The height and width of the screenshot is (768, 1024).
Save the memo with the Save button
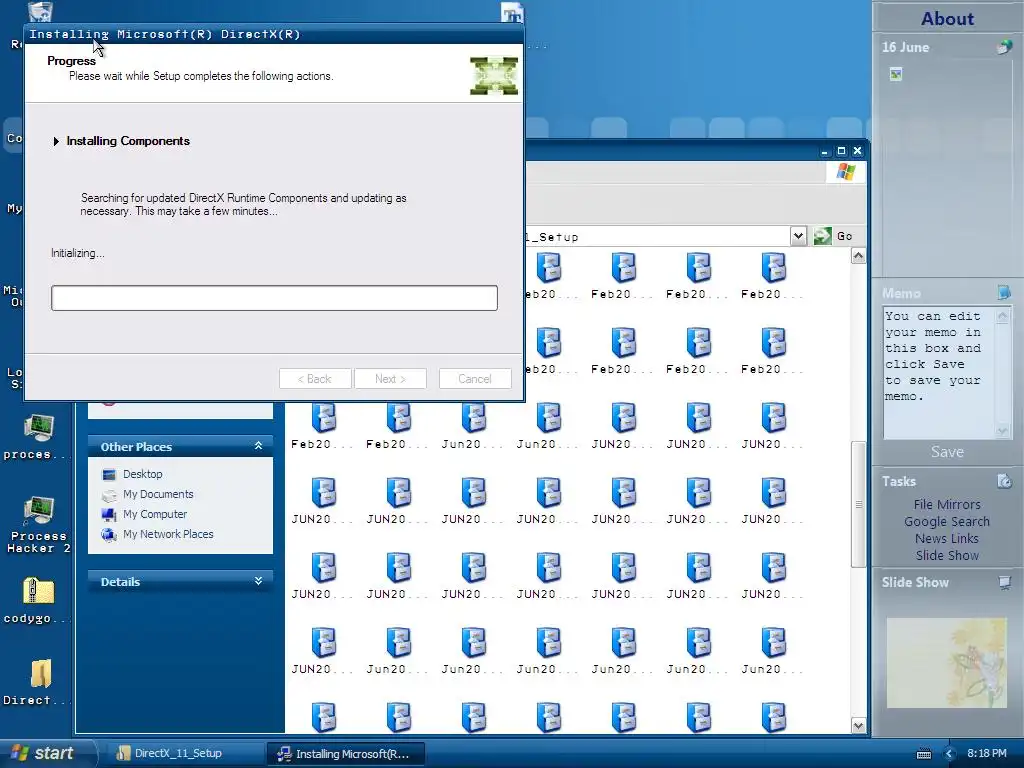947,452
